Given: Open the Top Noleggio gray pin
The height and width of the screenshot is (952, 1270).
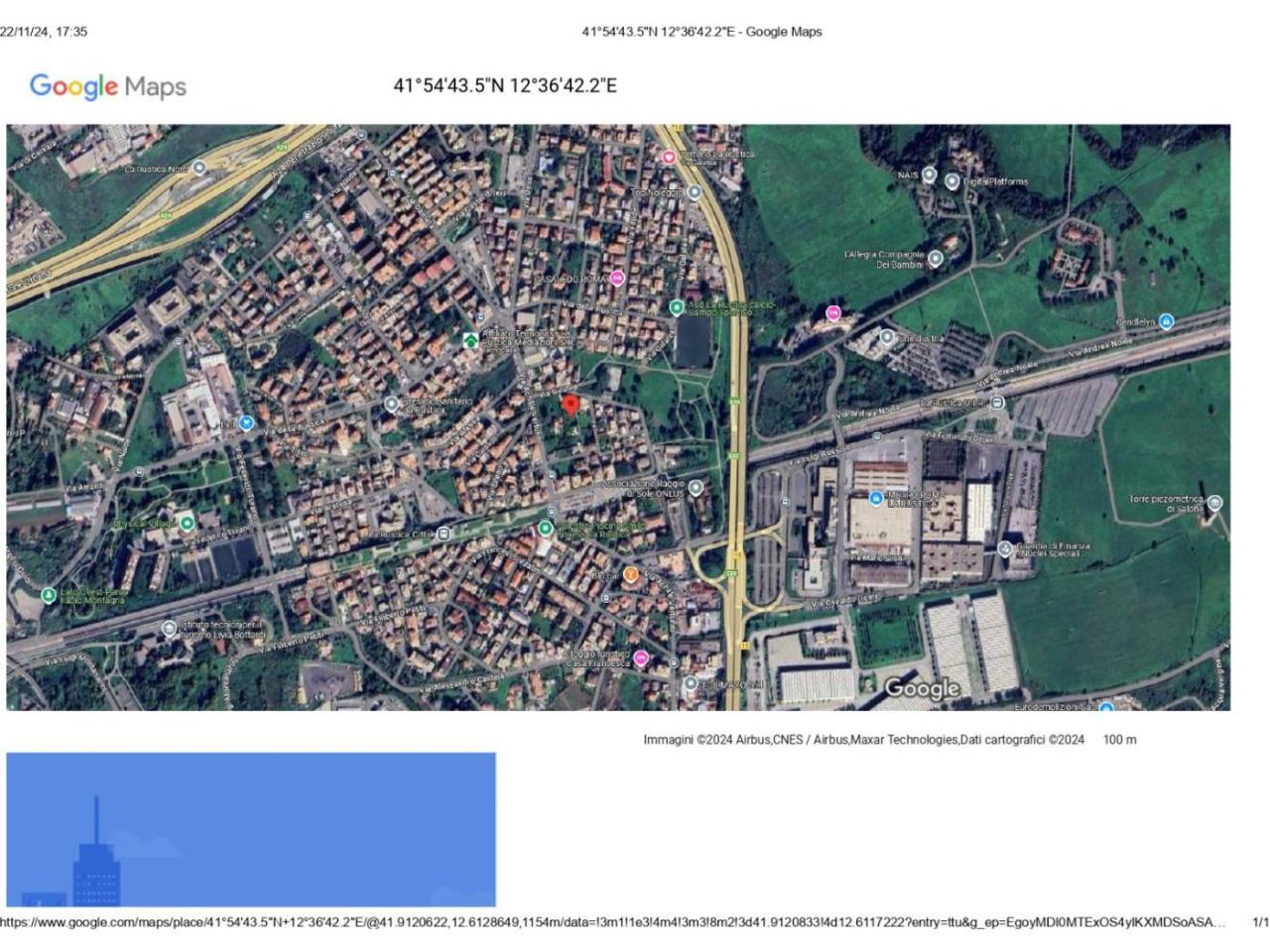Looking at the screenshot, I should point(695,192).
